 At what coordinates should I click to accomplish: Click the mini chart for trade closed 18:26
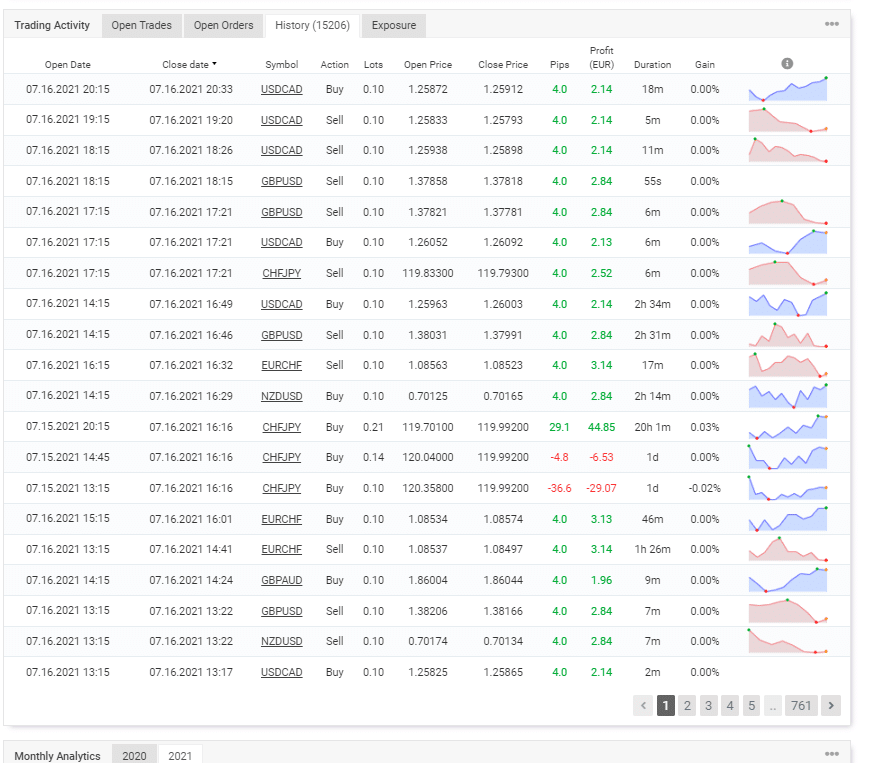point(788,150)
